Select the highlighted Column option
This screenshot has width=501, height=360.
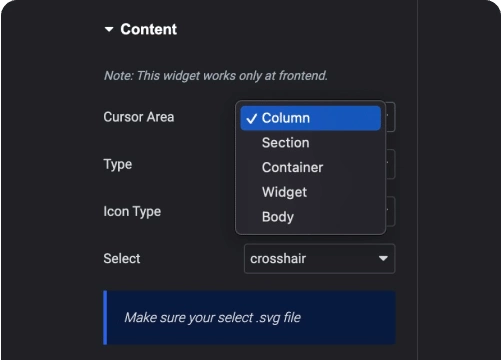click(310, 118)
